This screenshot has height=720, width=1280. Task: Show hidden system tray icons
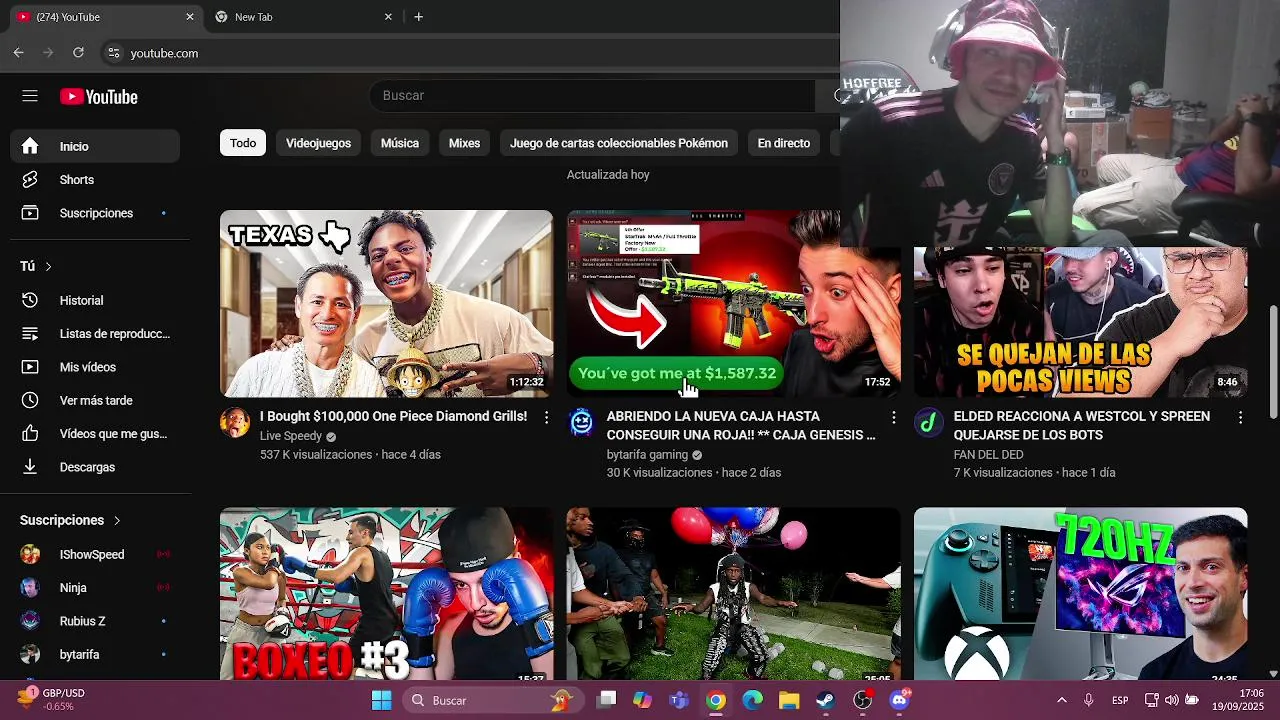click(1061, 700)
